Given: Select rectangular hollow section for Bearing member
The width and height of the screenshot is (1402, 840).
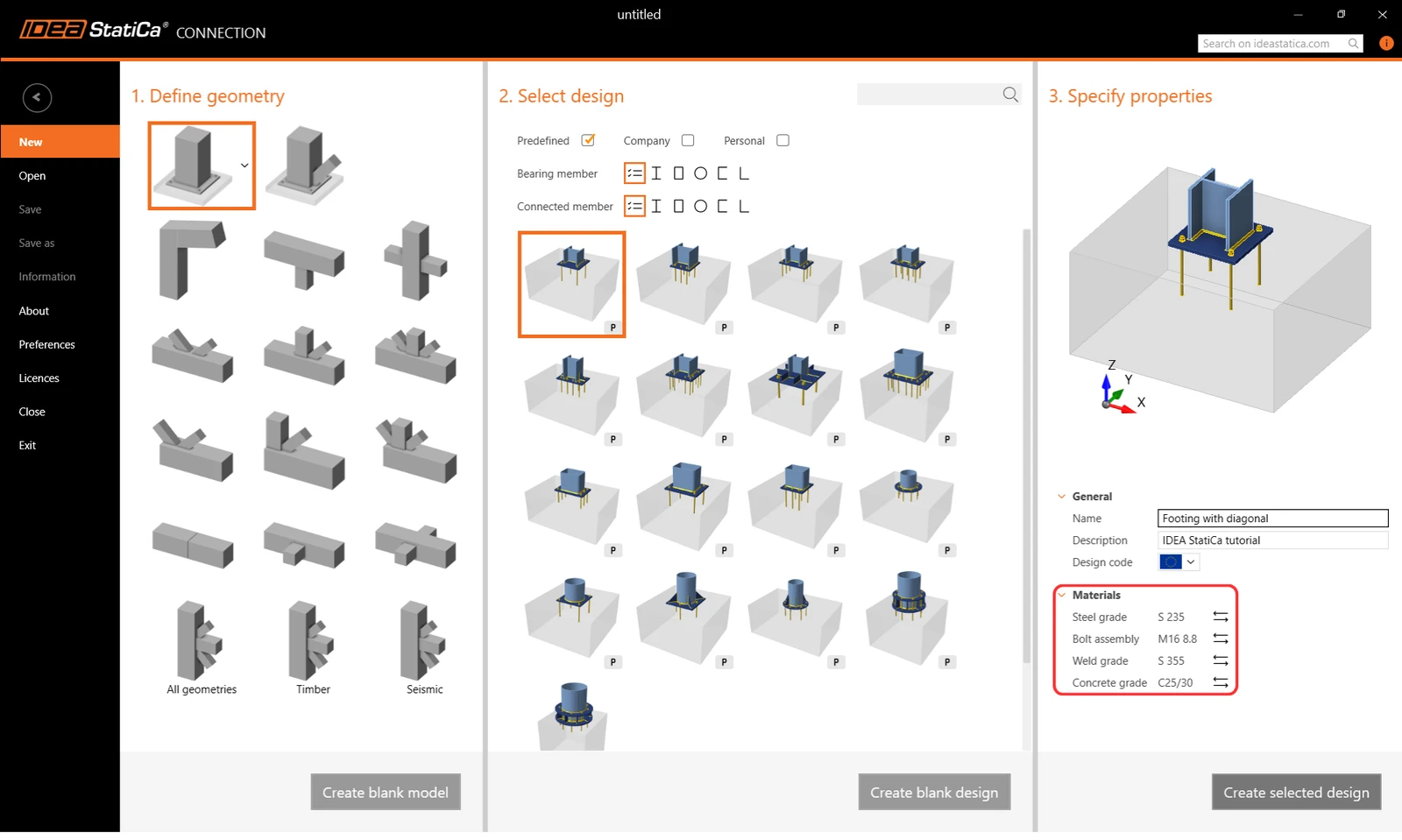Looking at the screenshot, I should point(678,173).
